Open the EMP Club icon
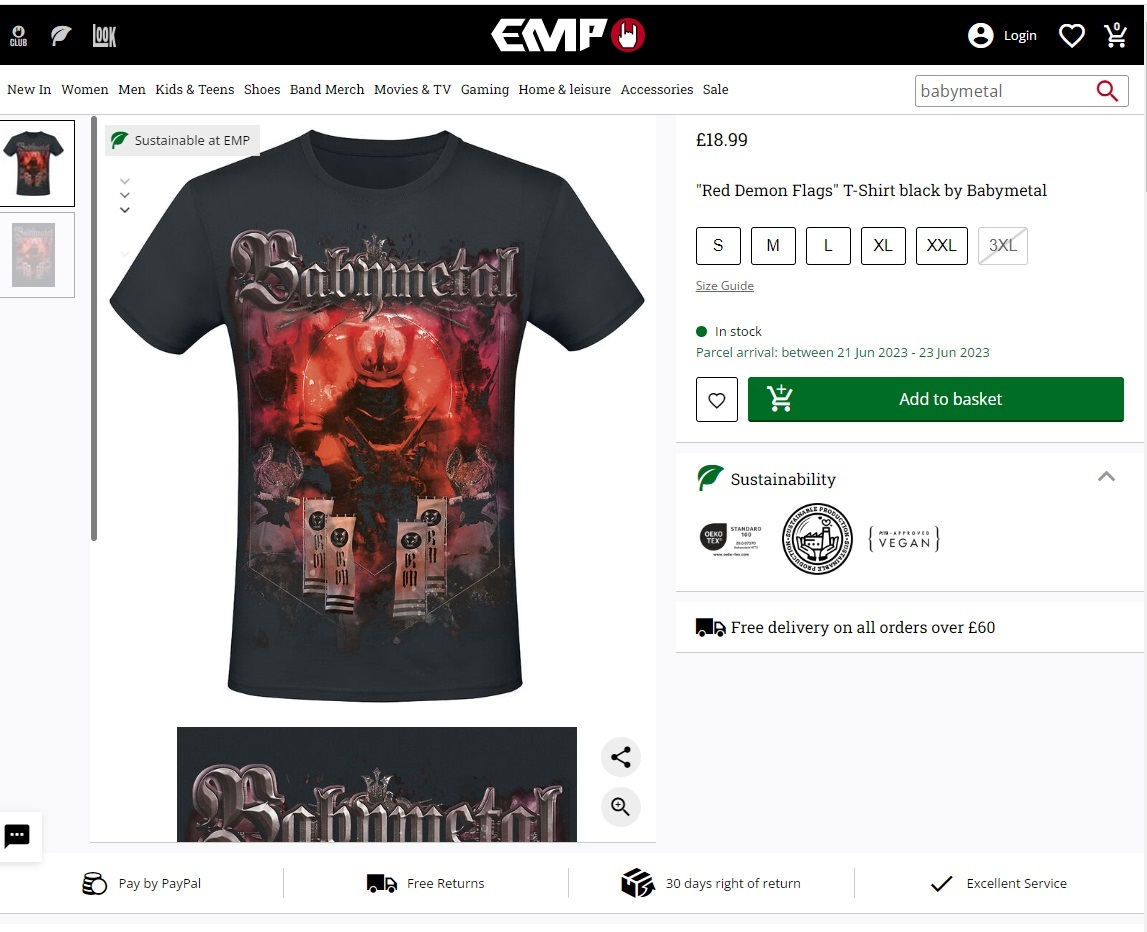1147x932 pixels. pyautogui.click(x=18, y=35)
